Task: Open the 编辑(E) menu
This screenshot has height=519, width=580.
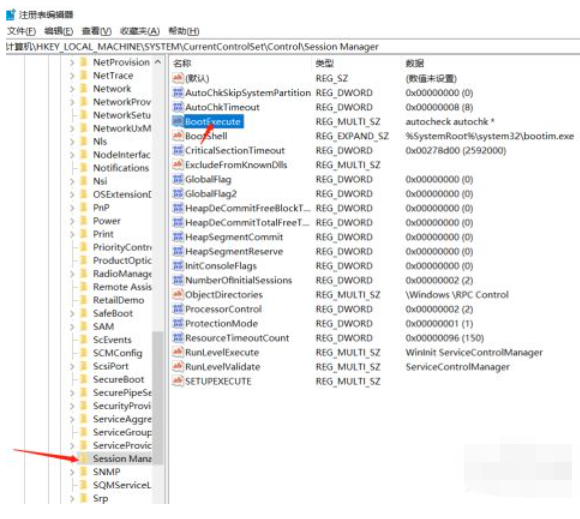Action: click(x=58, y=31)
